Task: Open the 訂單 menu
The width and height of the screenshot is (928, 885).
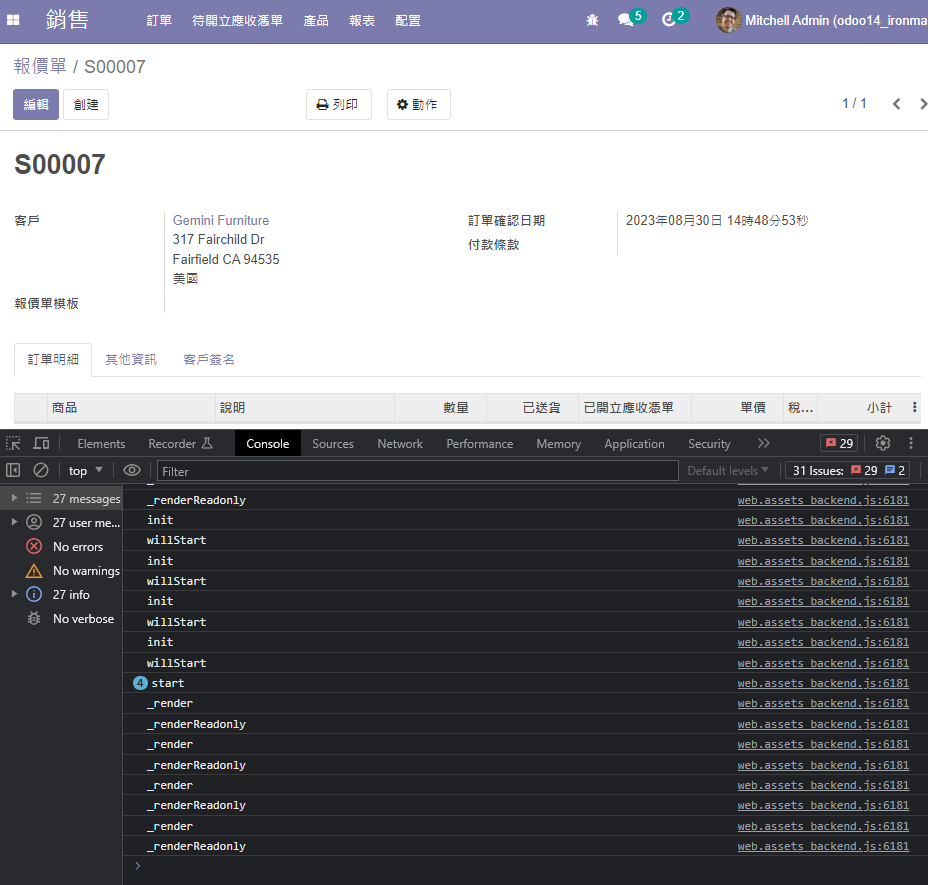Action: [159, 21]
